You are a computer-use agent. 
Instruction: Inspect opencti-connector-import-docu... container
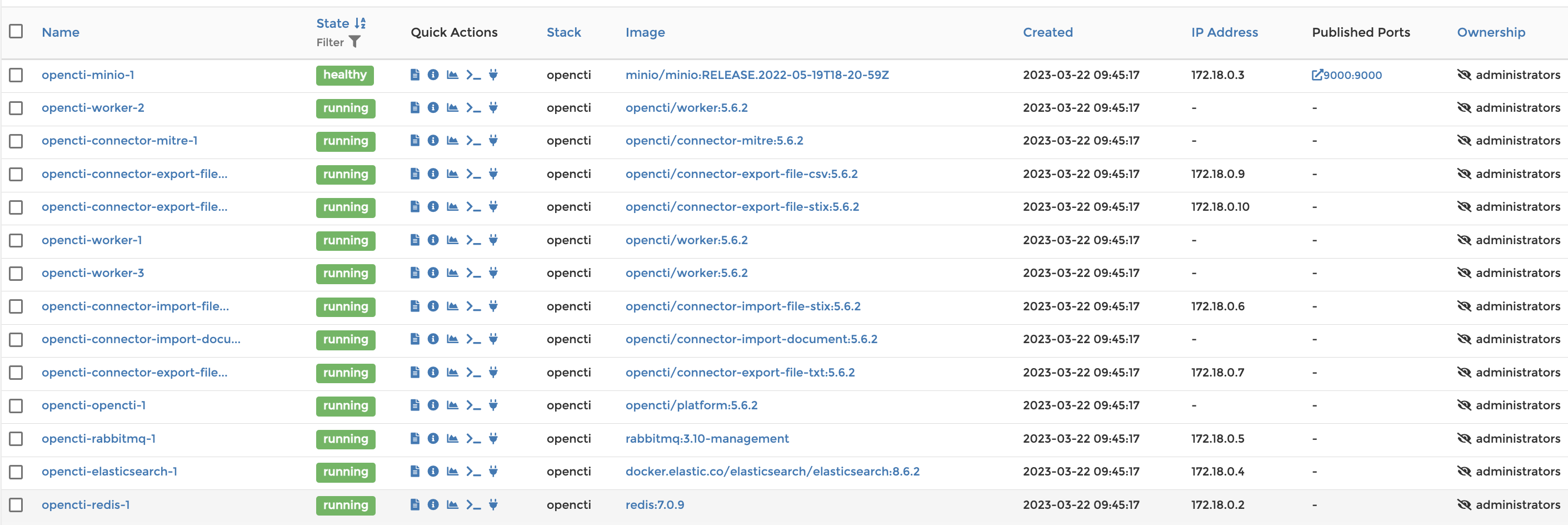(x=433, y=339)
